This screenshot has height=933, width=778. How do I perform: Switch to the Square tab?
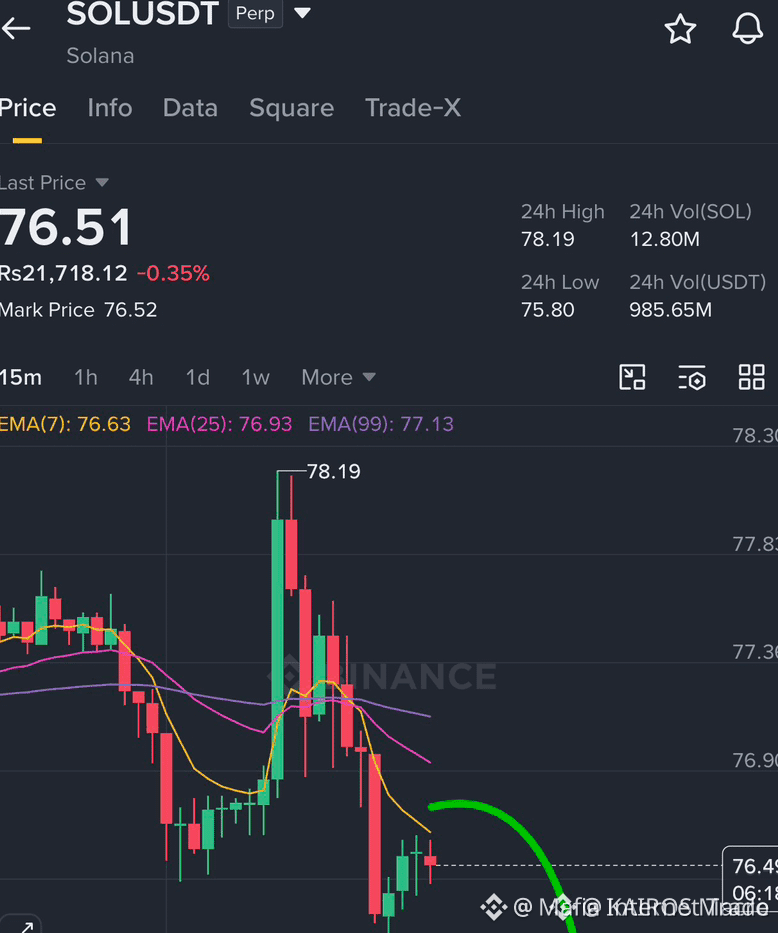coord(291,108)
